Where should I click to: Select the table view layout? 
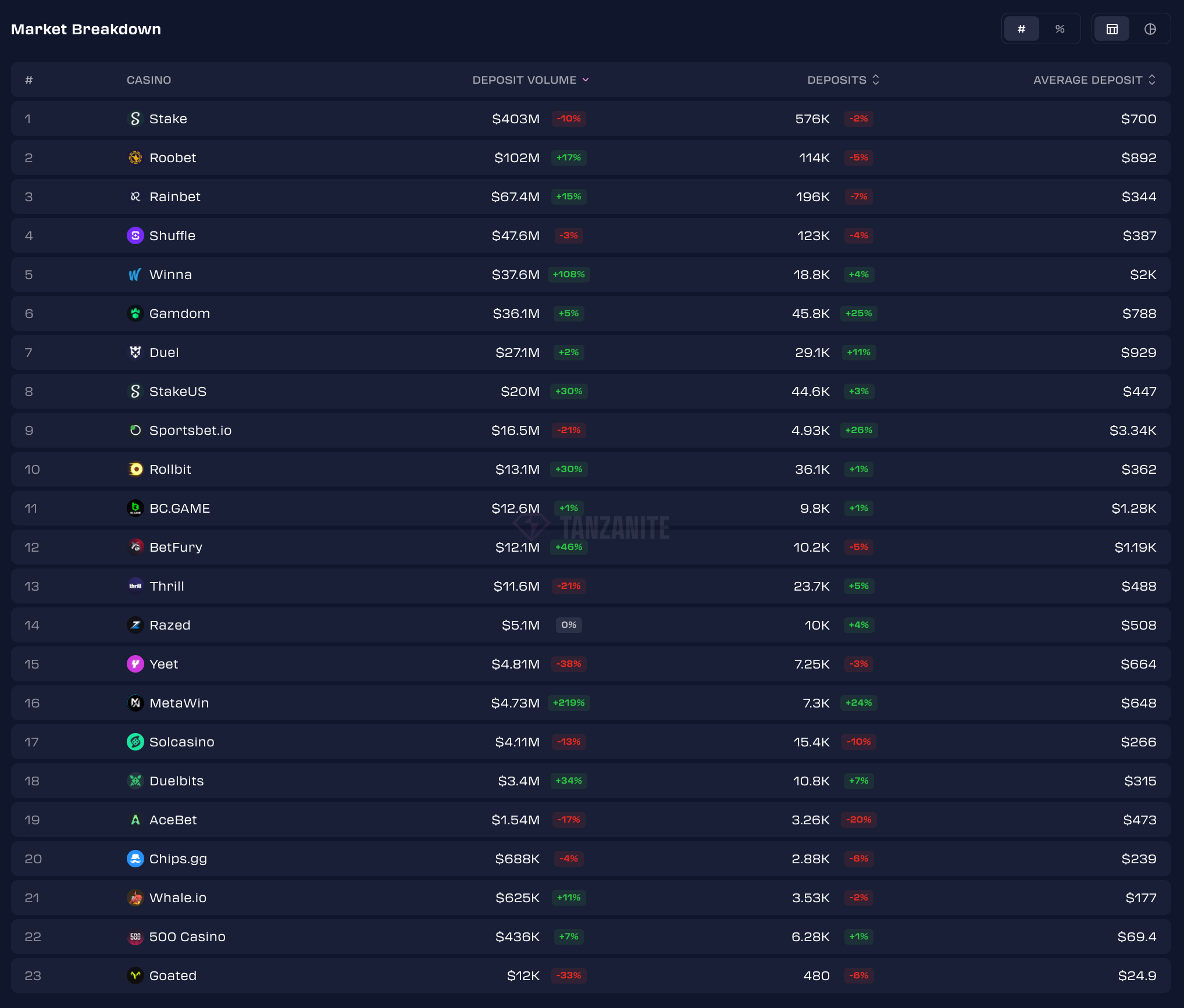point(1112,29)
